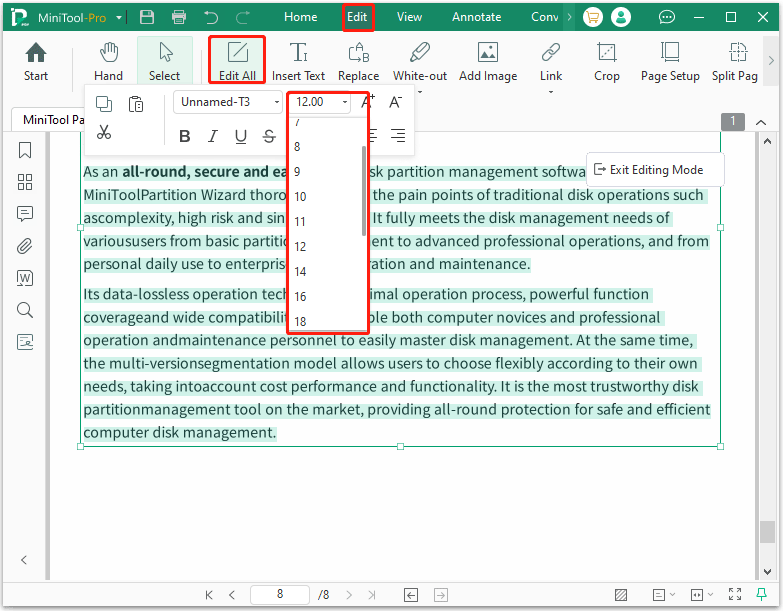The image size is (783, 611).
Task: Open the signature sidebar panel
Action: click(25, 342)
